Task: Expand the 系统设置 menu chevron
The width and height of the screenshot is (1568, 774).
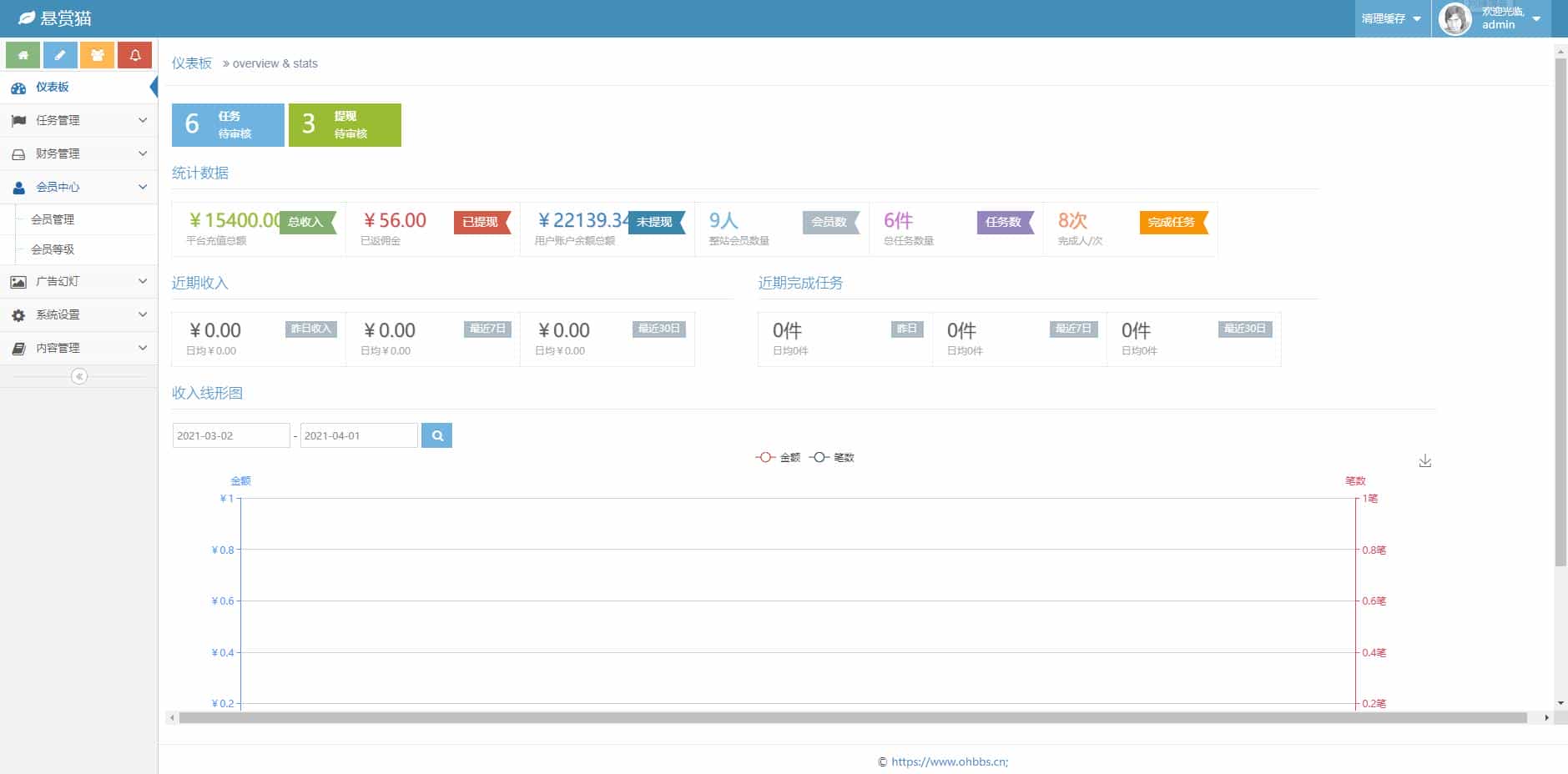Action: [143, 314]
